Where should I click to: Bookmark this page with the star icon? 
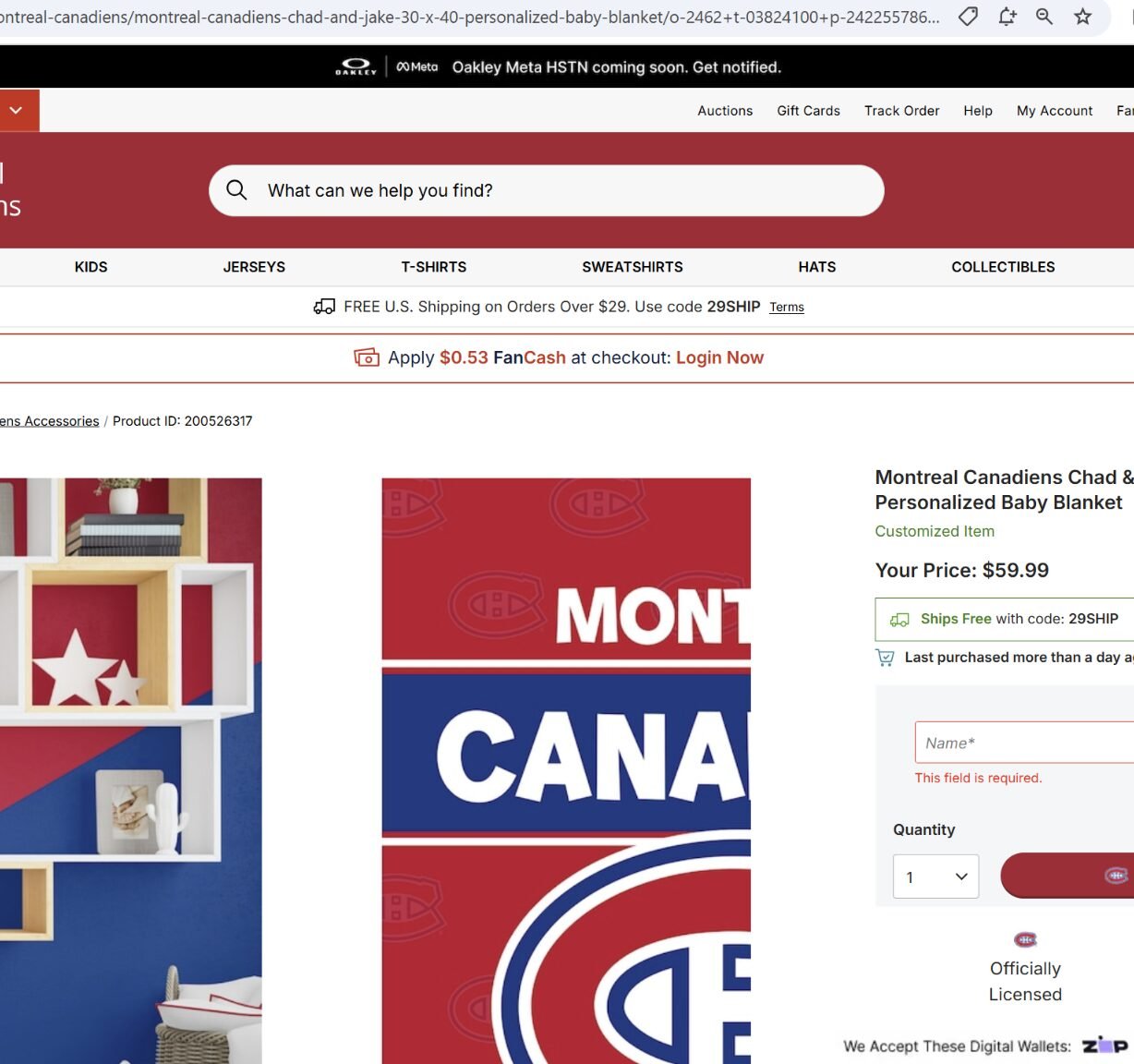point(1083,16)
